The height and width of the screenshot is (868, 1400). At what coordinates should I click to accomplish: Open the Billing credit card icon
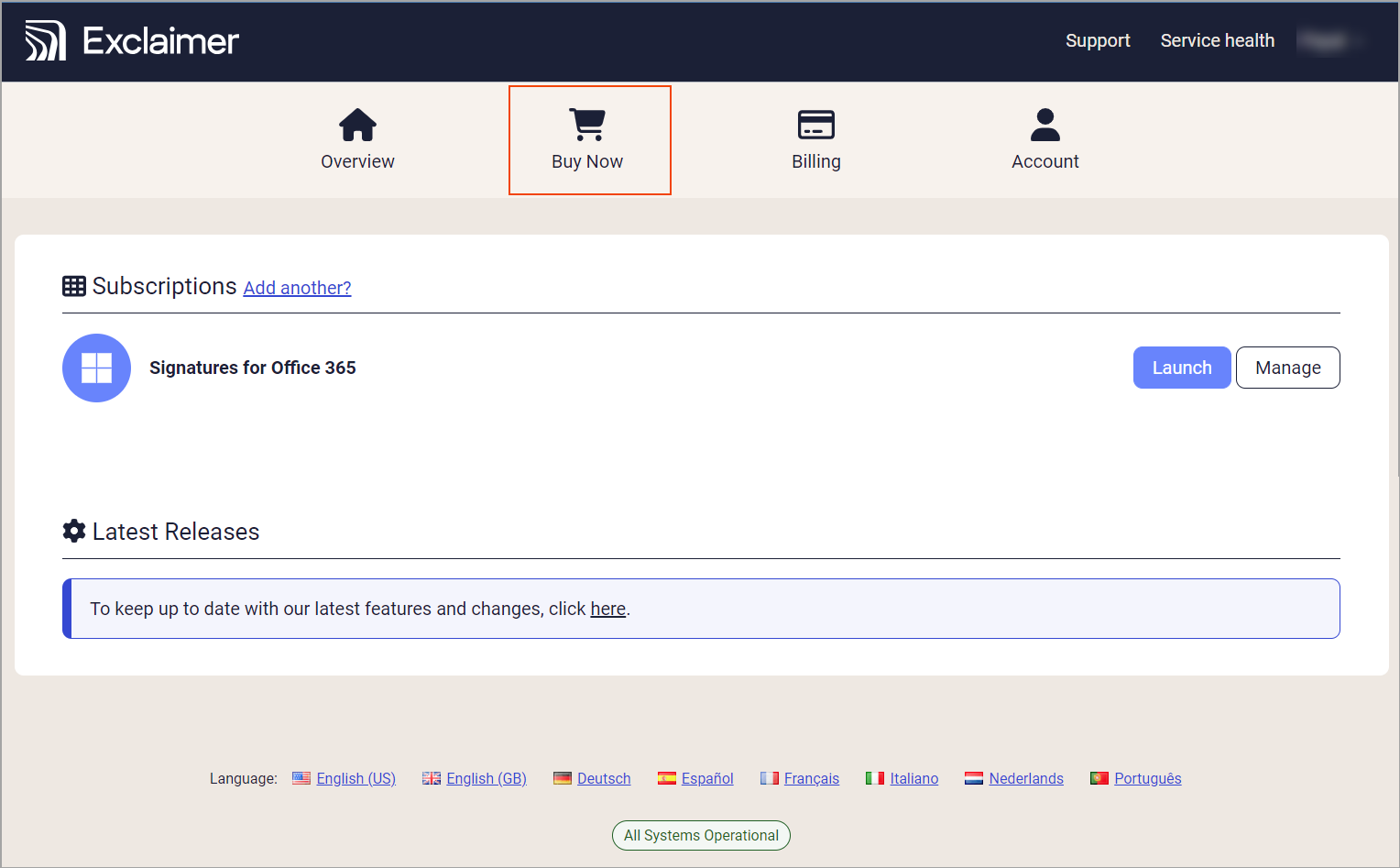coord(815,126)
